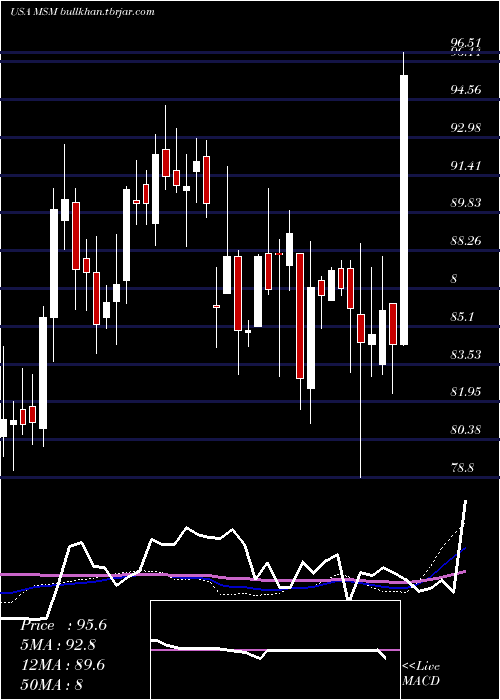Click the 'USA MSM bullkhan.tbrjar.com' header text
Screen dimensions: 500x700
[82, 12]
